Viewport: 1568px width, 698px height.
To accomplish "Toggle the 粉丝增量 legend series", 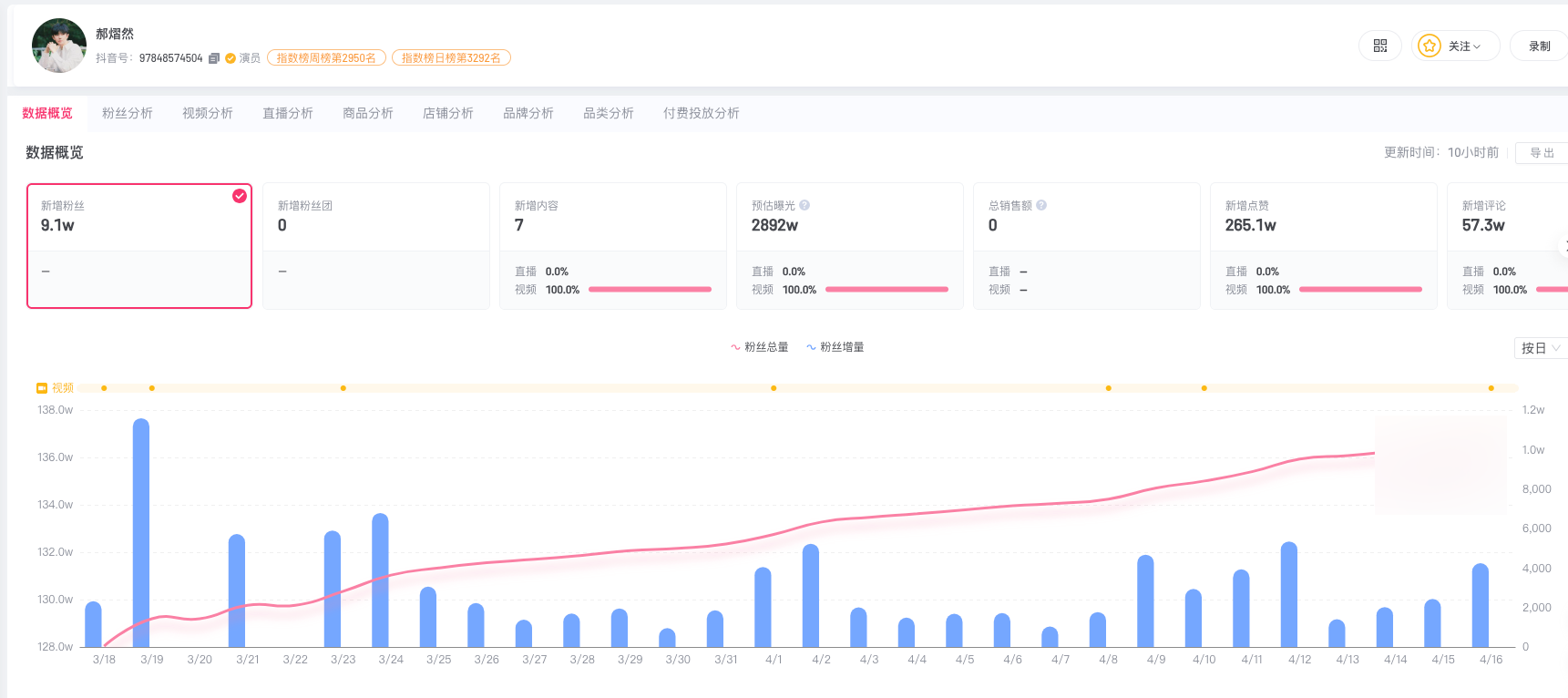I will (x=835, y=347).
